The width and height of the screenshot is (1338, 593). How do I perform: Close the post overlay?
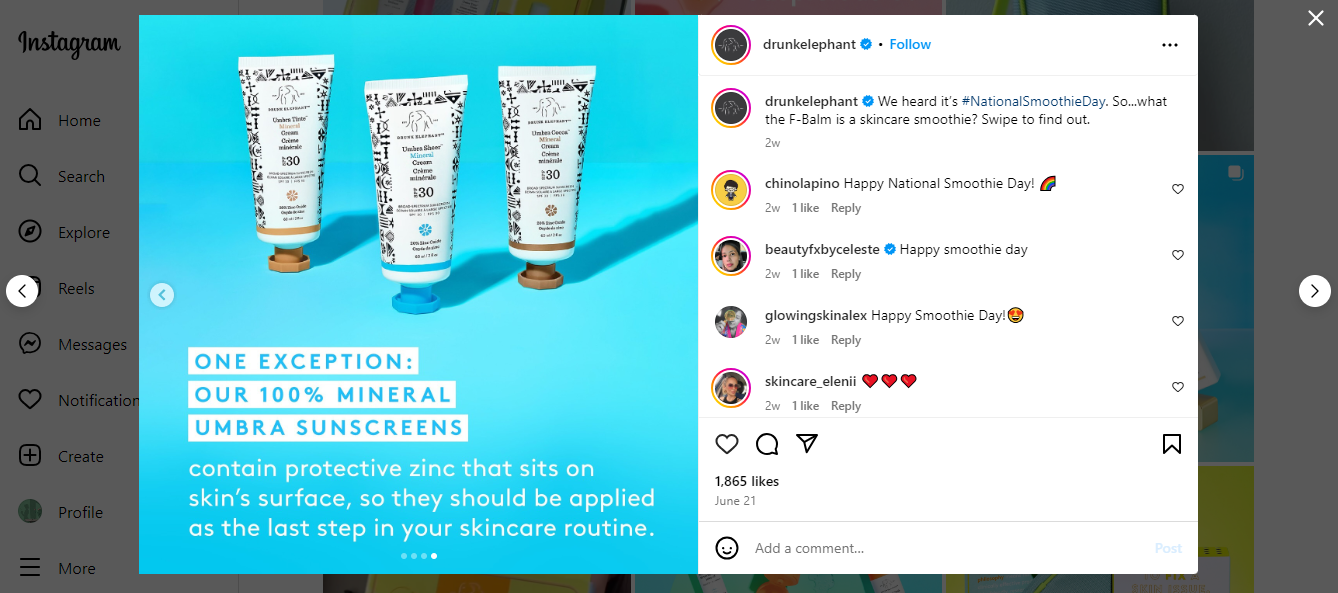[x=1316, y=18]
